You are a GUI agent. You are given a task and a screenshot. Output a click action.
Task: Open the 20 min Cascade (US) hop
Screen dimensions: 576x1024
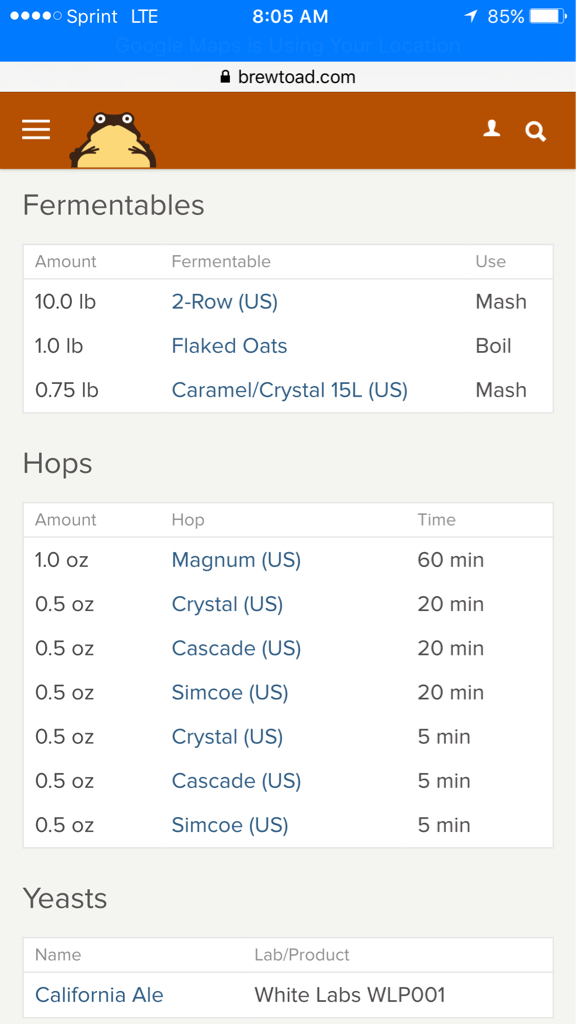click(x=236, y=648)
